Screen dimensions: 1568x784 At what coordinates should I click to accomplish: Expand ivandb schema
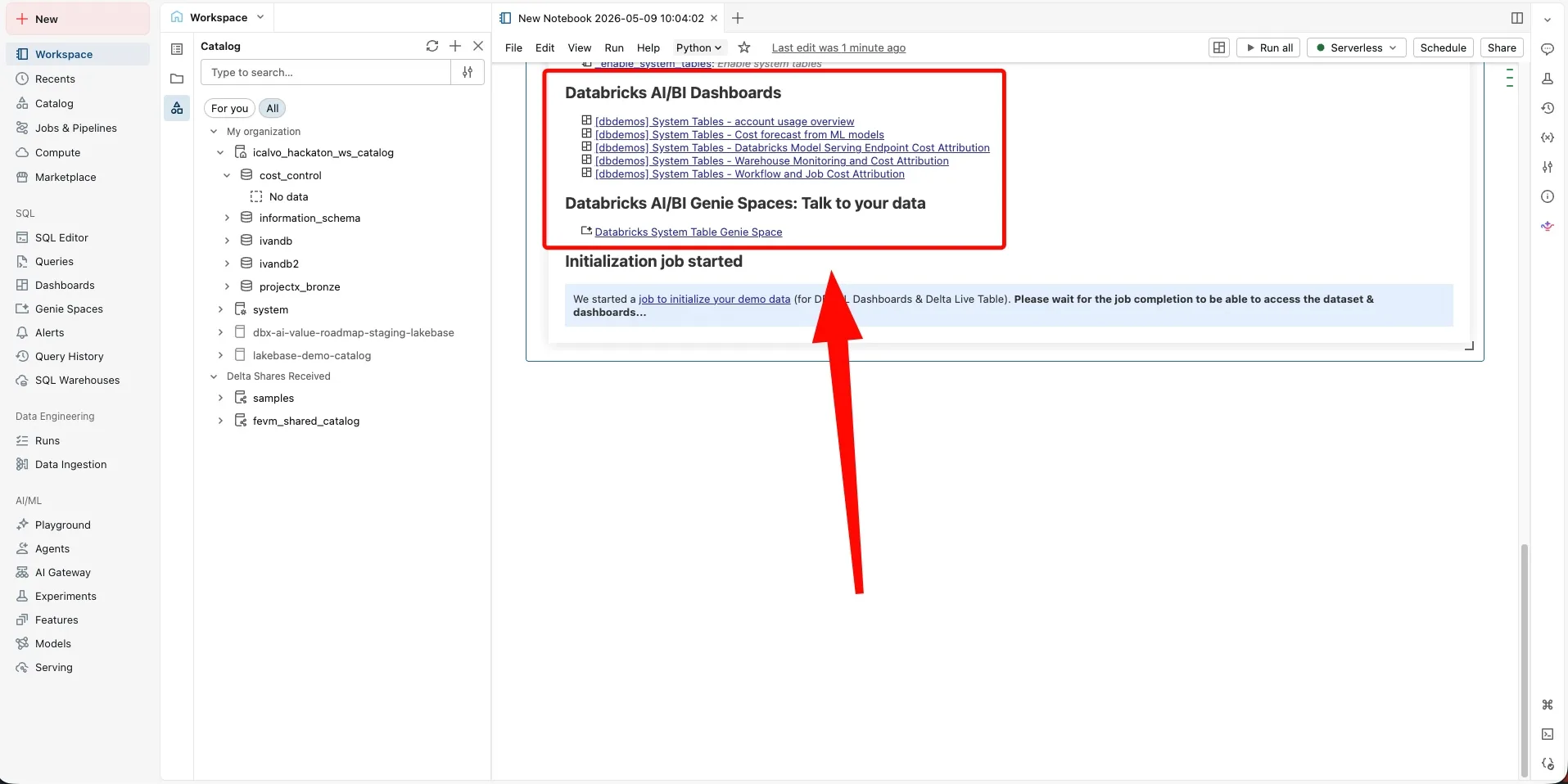tap(227, 241)
